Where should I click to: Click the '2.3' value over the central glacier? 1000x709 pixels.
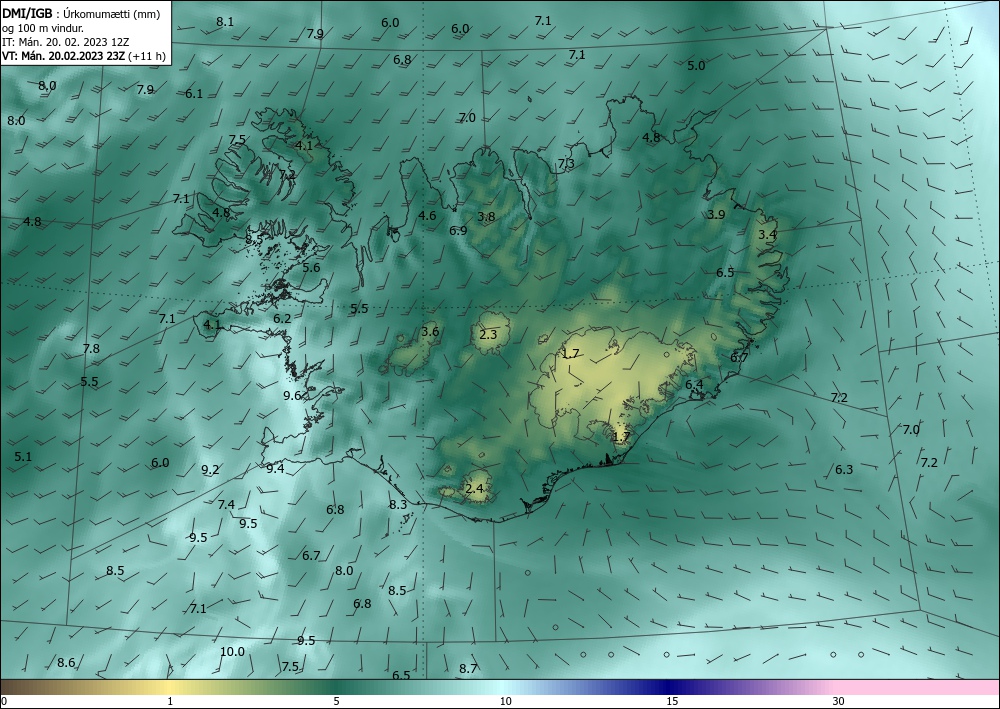488,334
